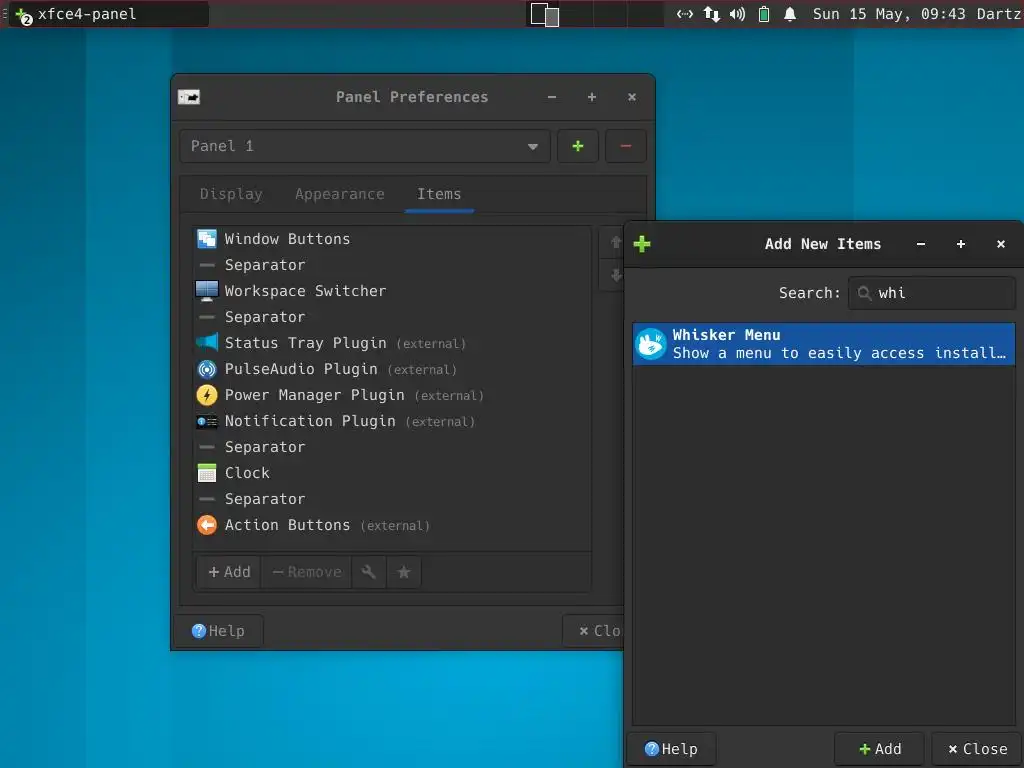1024x768 pixels.
Task: Click the Clock calendar icon
Action: (206, 473)
